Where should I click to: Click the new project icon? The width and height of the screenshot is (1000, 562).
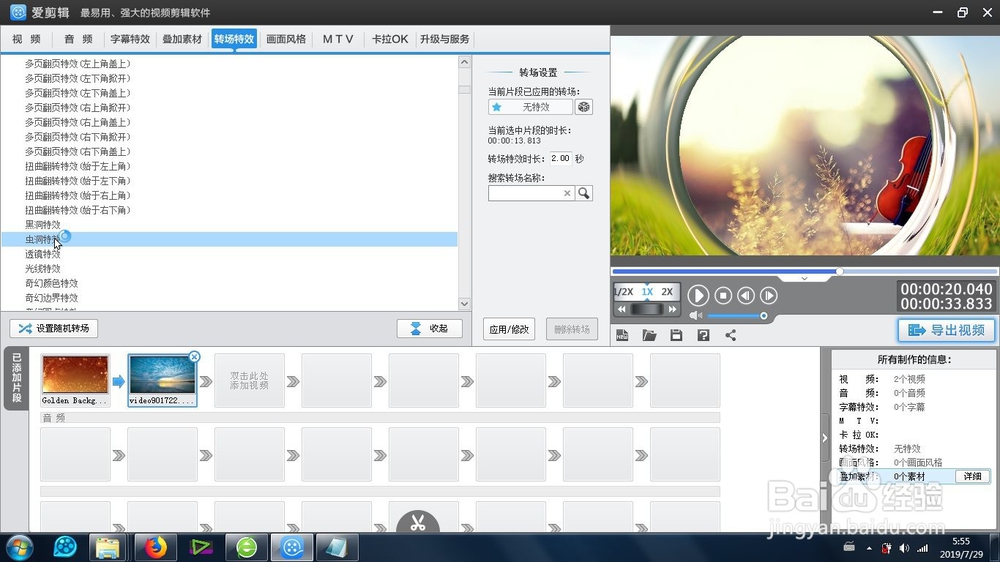[x=622, y=335]
